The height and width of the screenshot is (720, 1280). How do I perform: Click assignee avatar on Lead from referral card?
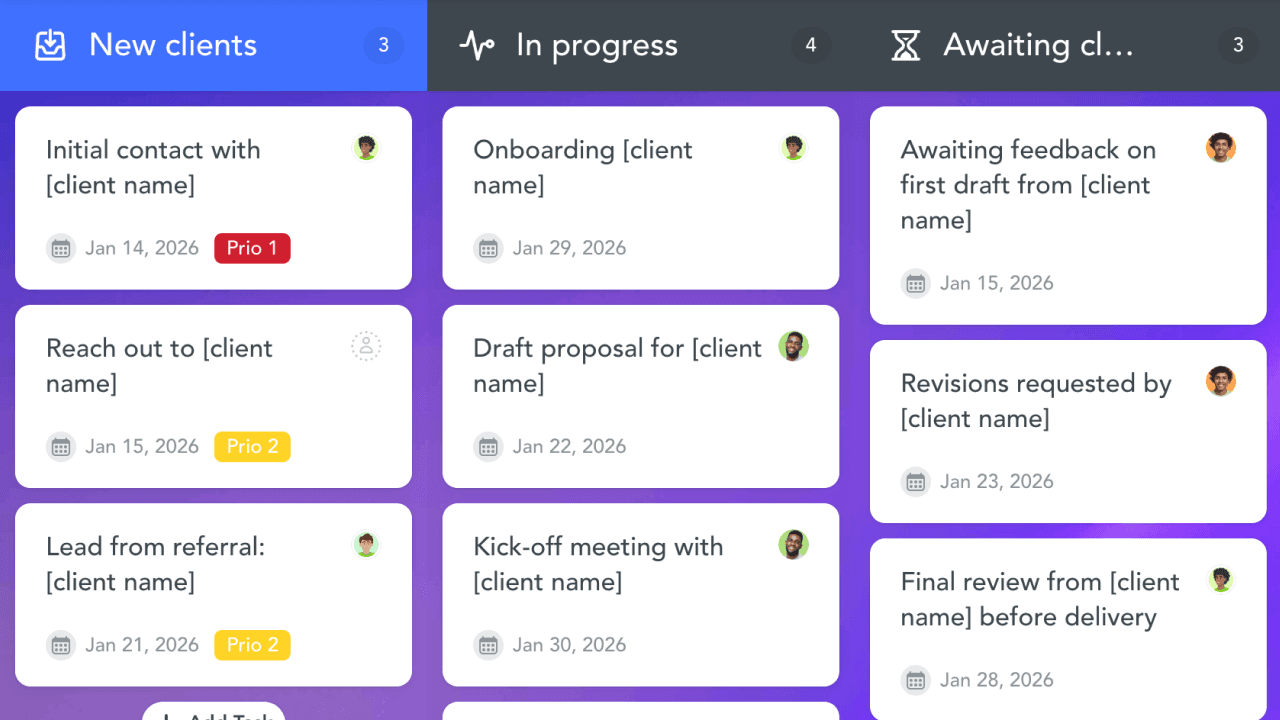[x=366, y=545]
